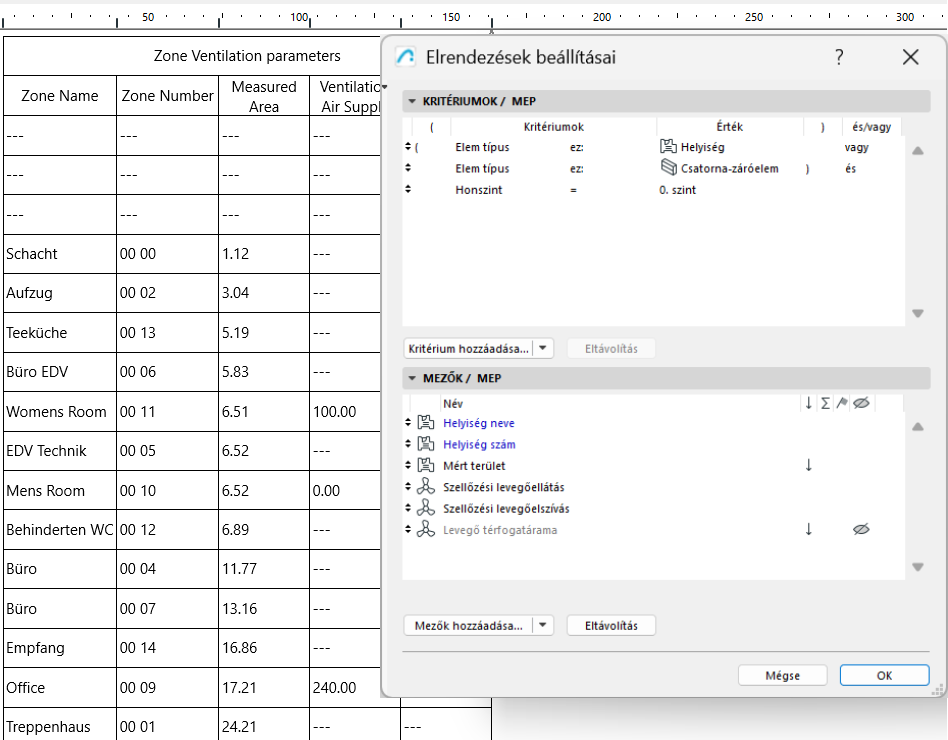Click the reorder handle next to Helyiség szám
This screenshot has height=740, width=948.
(x=406, y=444)
